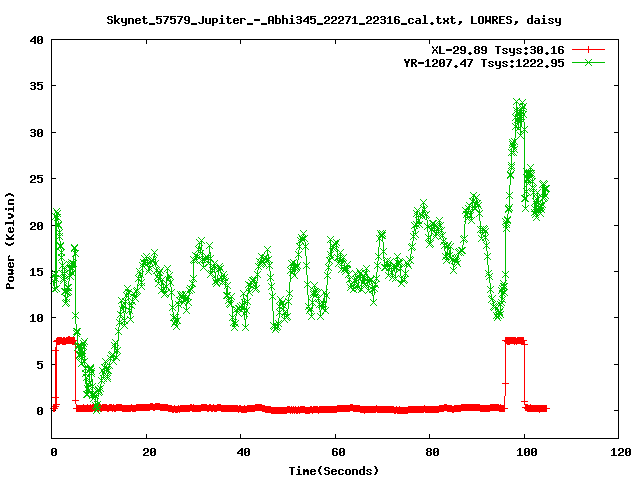The width and height of the screenshot is (640, 480).
Task: Click the flat red baseline at 60 seconds
Action: [336, 408]
